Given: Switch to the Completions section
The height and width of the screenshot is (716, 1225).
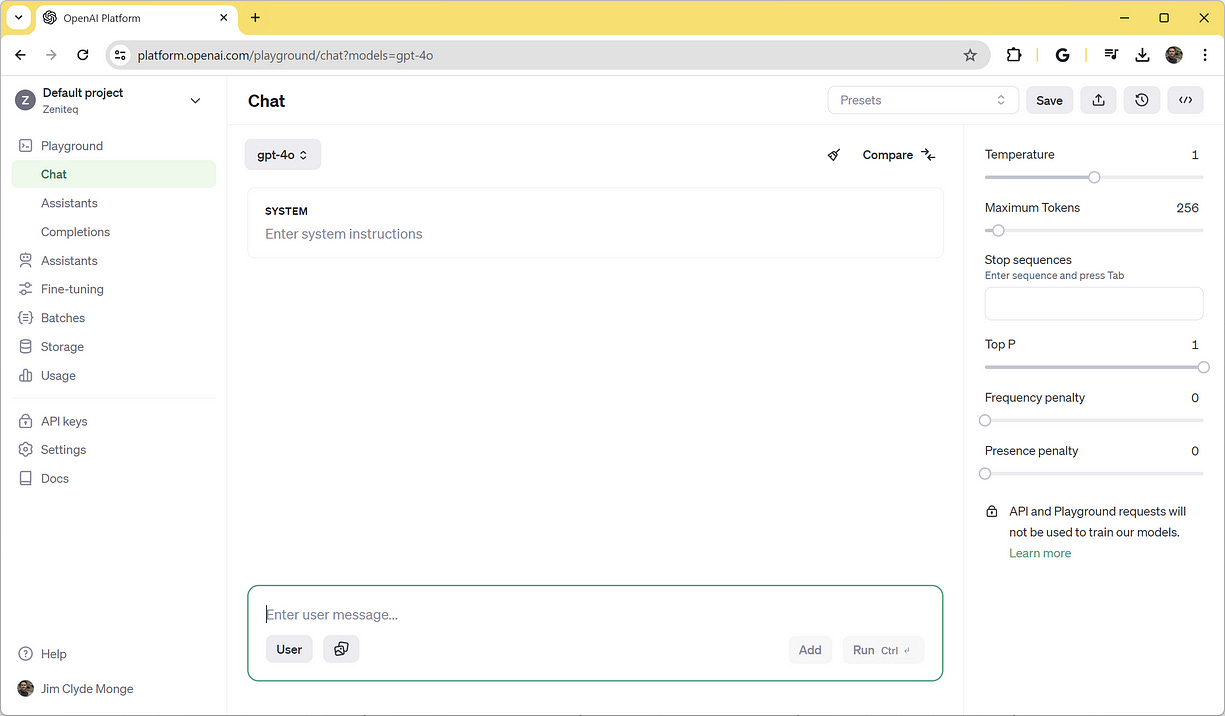Looking at the screenshot, I should click(75, 231).
